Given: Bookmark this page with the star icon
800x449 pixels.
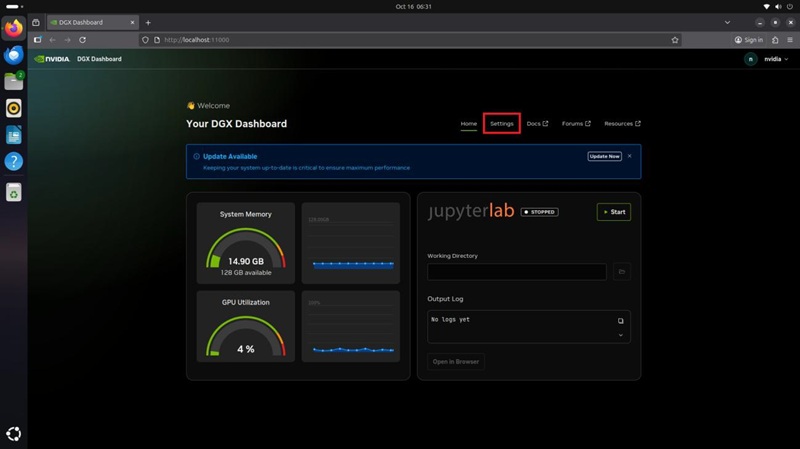Looking at the screenshot, I should [675, 40].
